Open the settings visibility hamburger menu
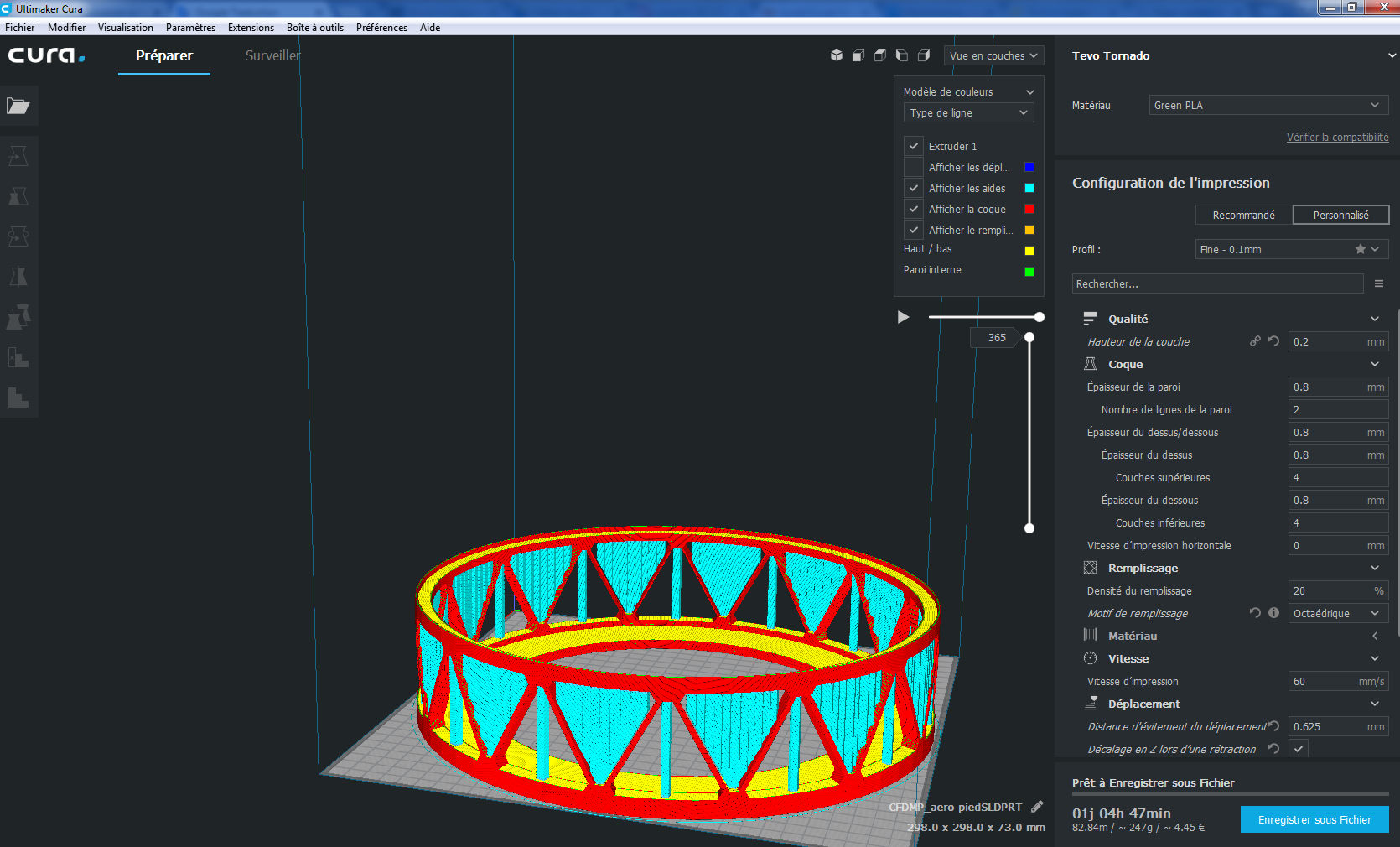 click(x=1378, y=284)
